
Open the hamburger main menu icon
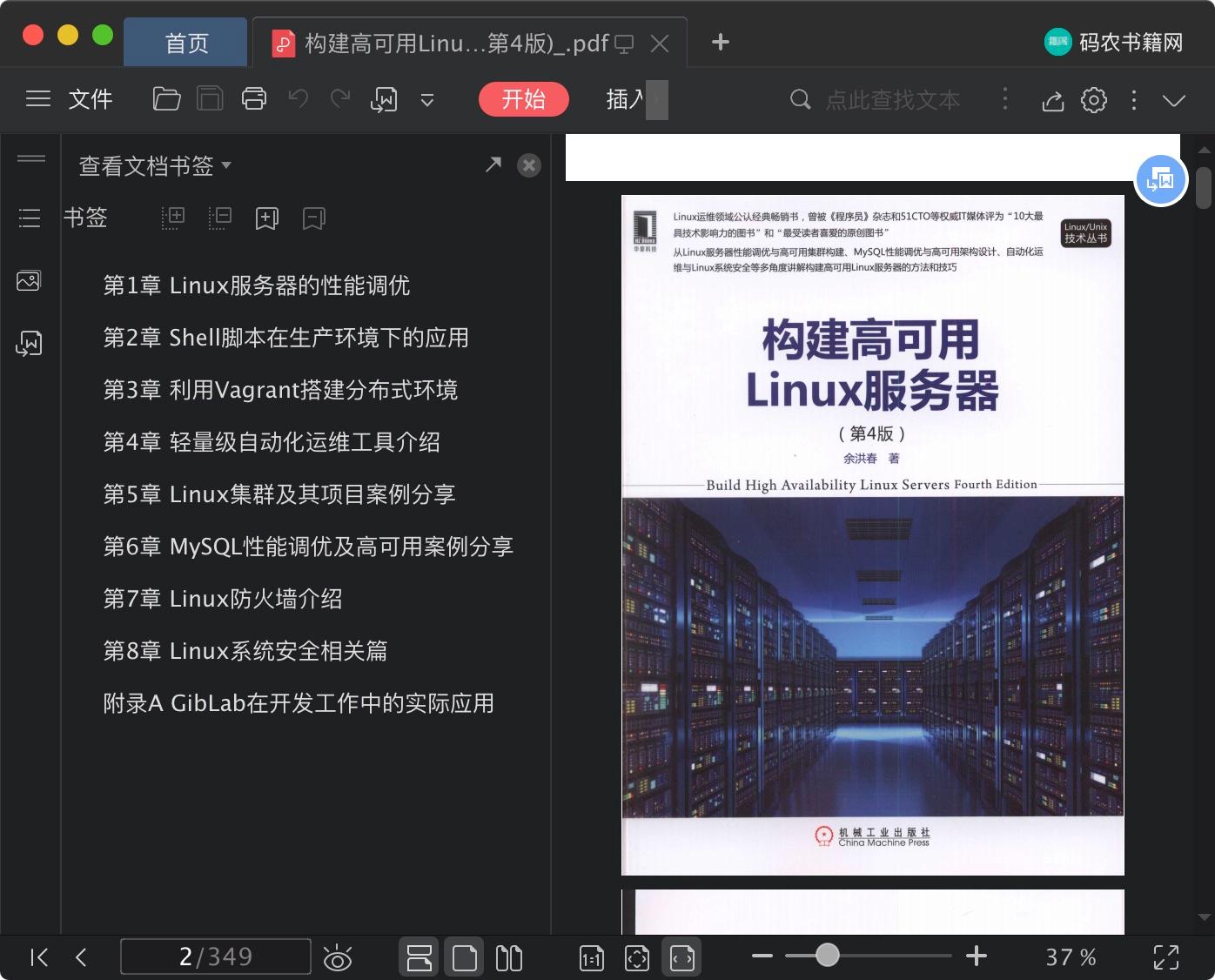click(37, 99)
